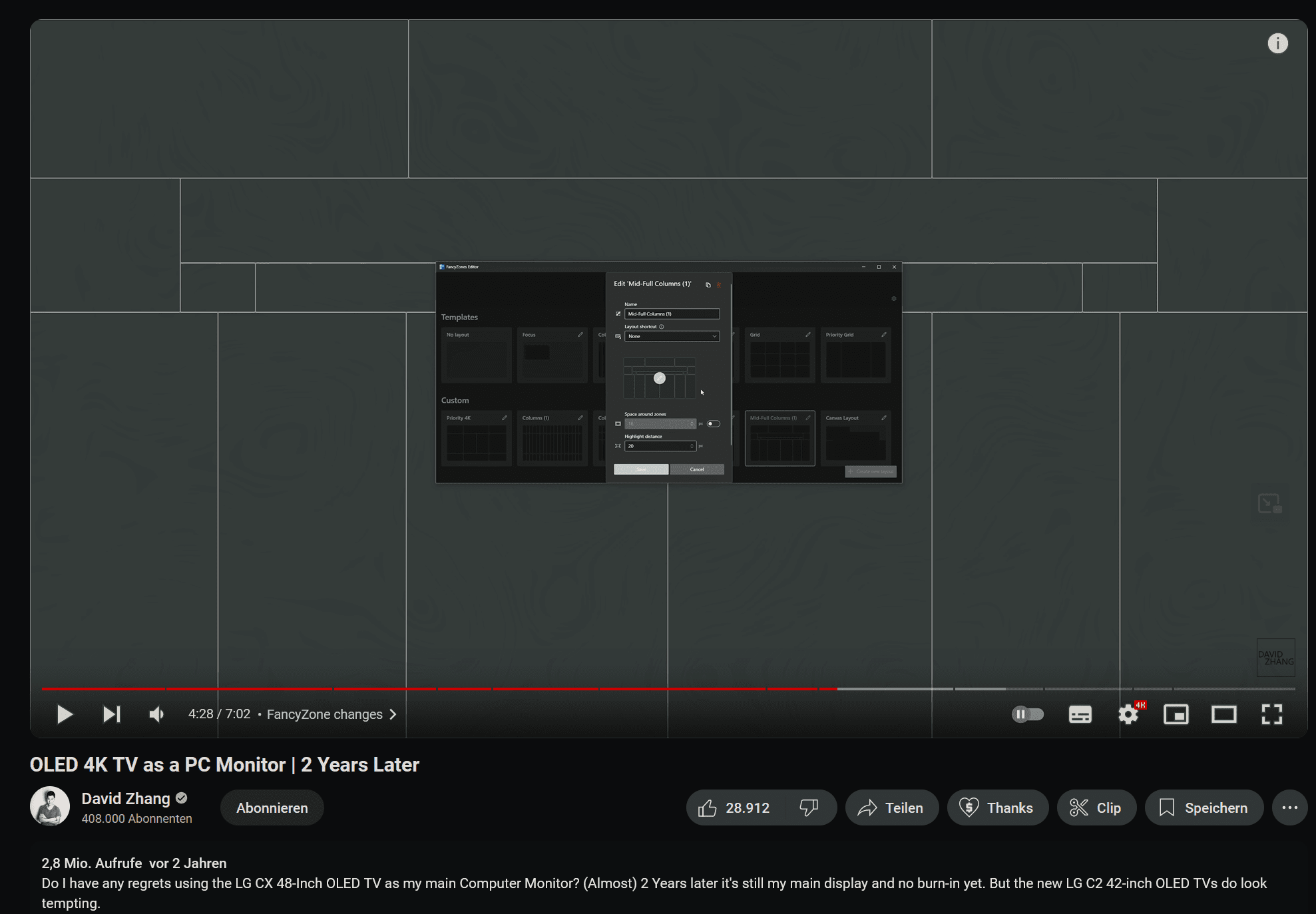The height and width of the screenshot is (914, 1316).
Task: Select the Mid-Full Columns (1) layout card
Action: click(x=780, y=438)
